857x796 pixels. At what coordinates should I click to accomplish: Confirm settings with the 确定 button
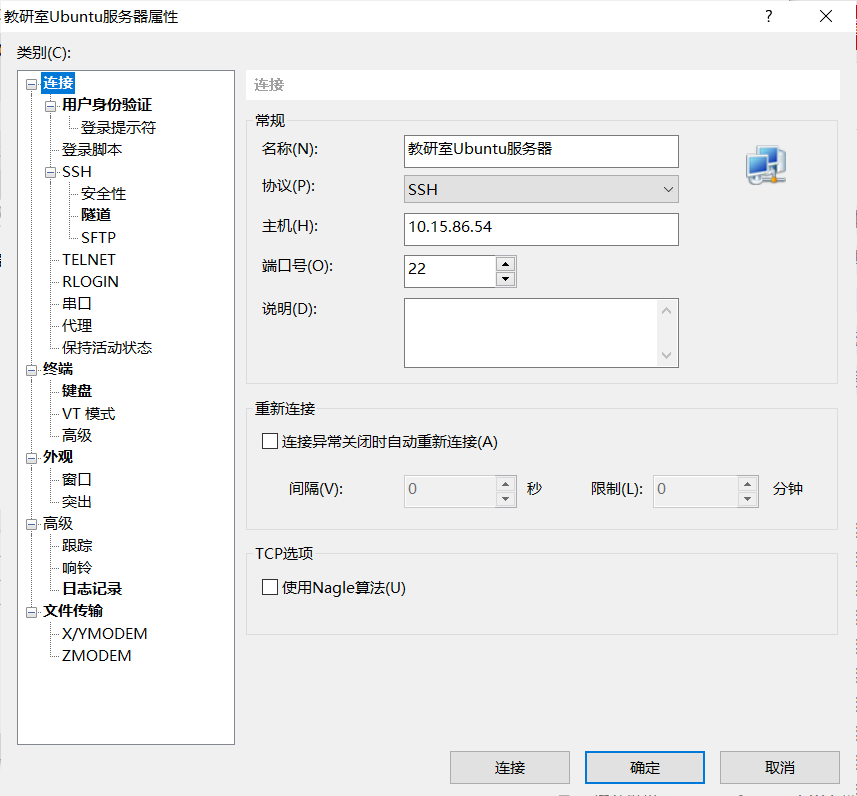645,767
